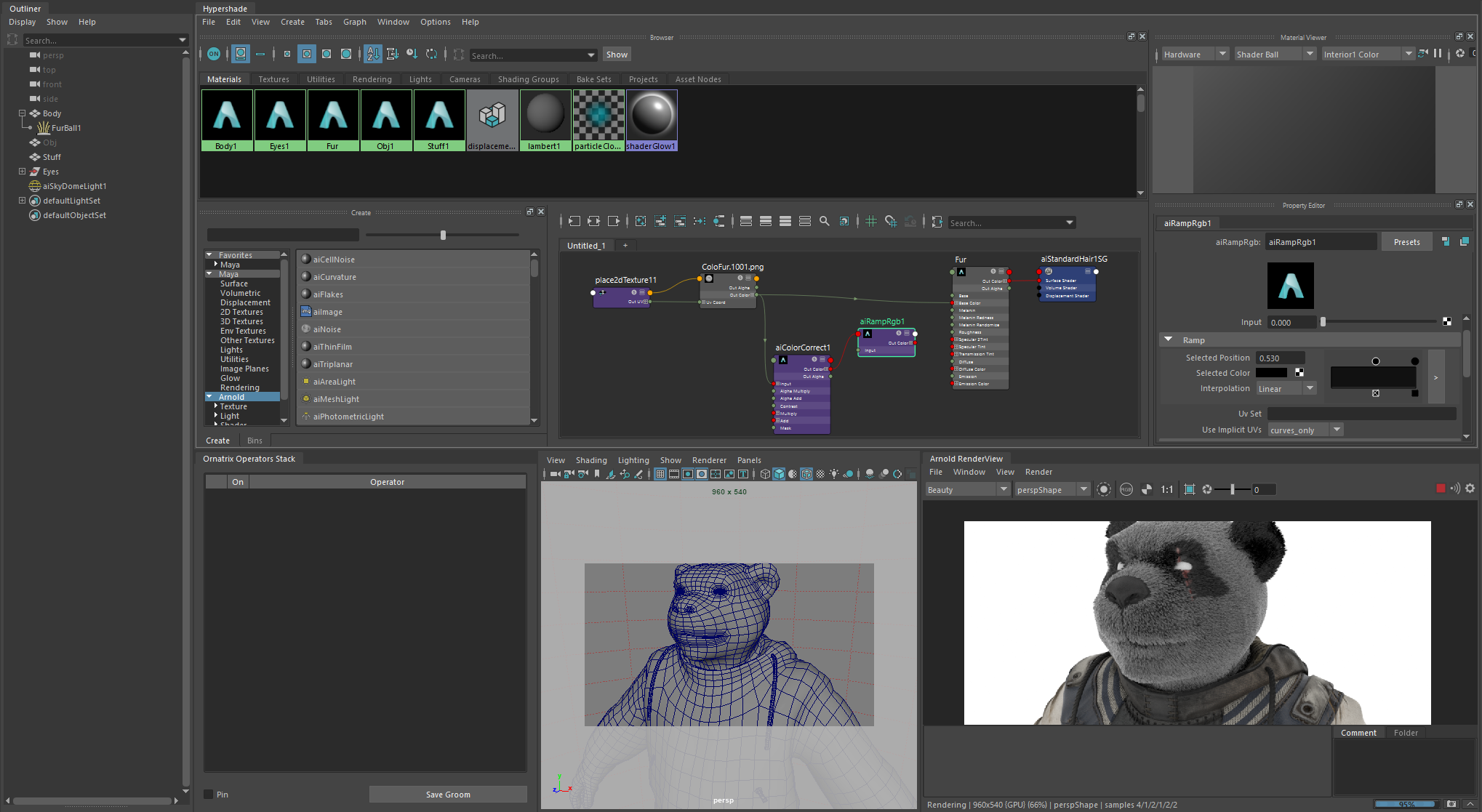Viewport: 1482px width, 812px height.
Task: Pause the Material Viewer rendering
Action: (1438, 54)
